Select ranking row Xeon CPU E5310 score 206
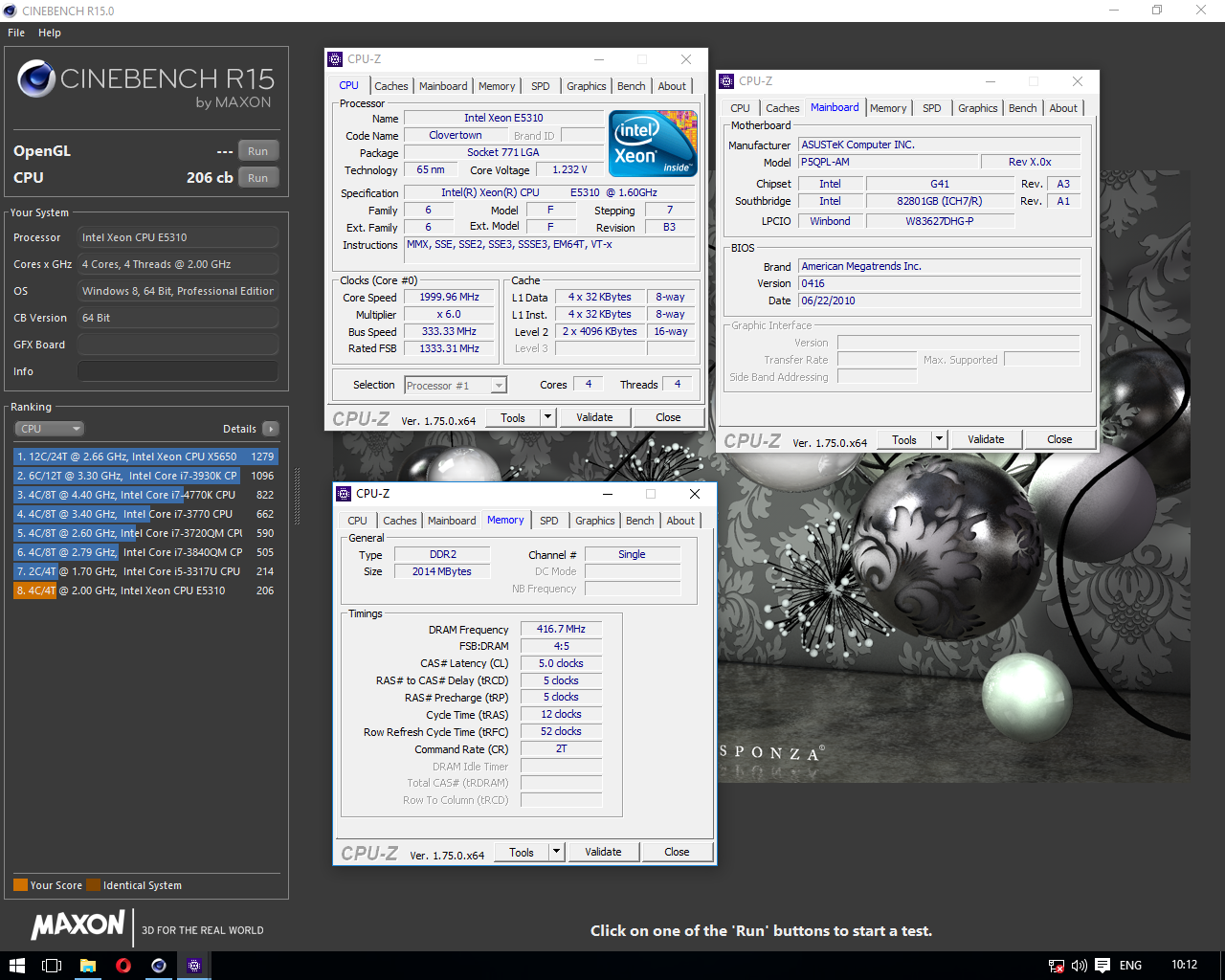Image resolution: width=1225 pixels, height=980 pixels. coord(145,590)
